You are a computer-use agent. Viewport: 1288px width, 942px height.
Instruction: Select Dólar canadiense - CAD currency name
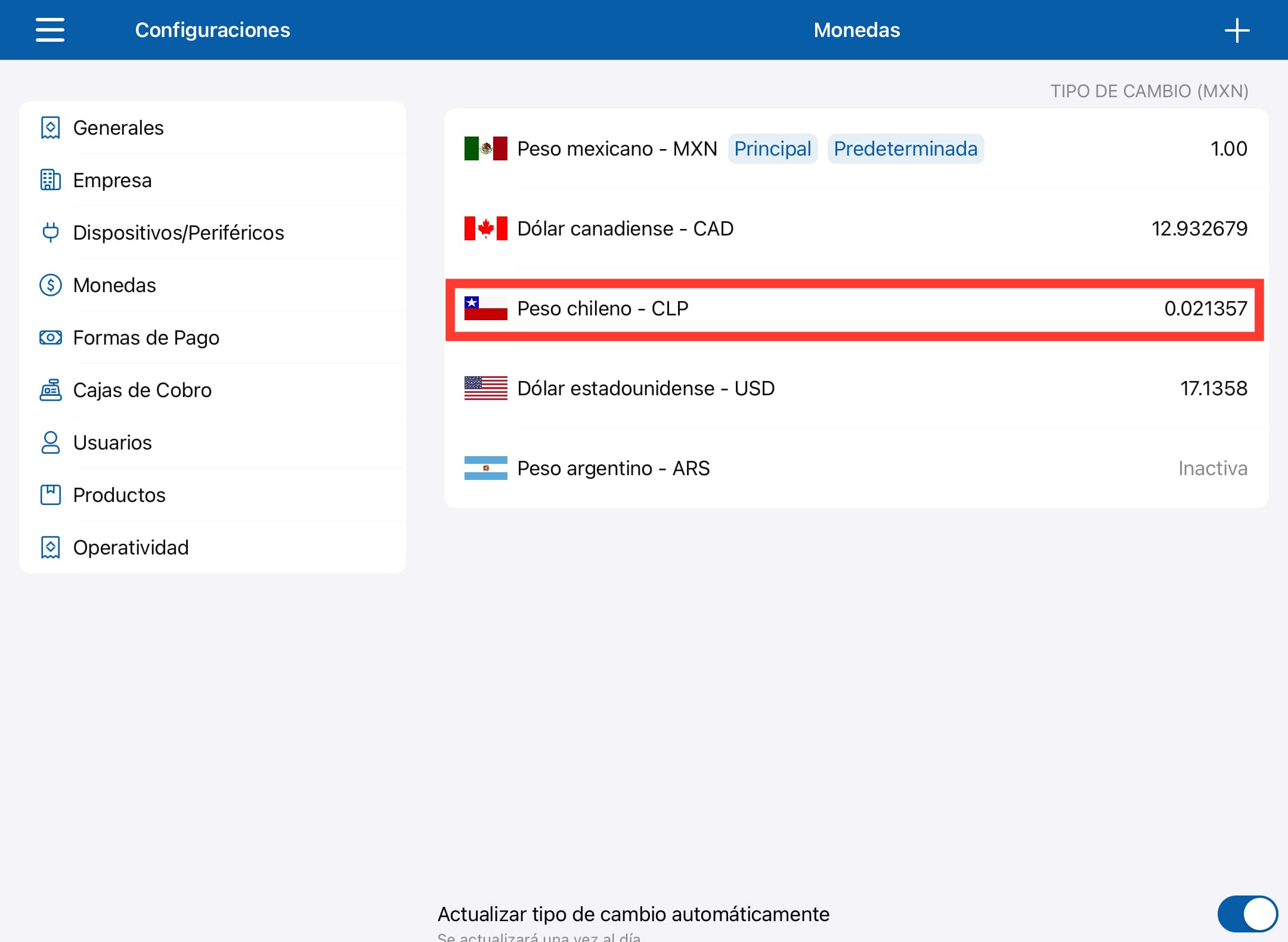point(626,228)
